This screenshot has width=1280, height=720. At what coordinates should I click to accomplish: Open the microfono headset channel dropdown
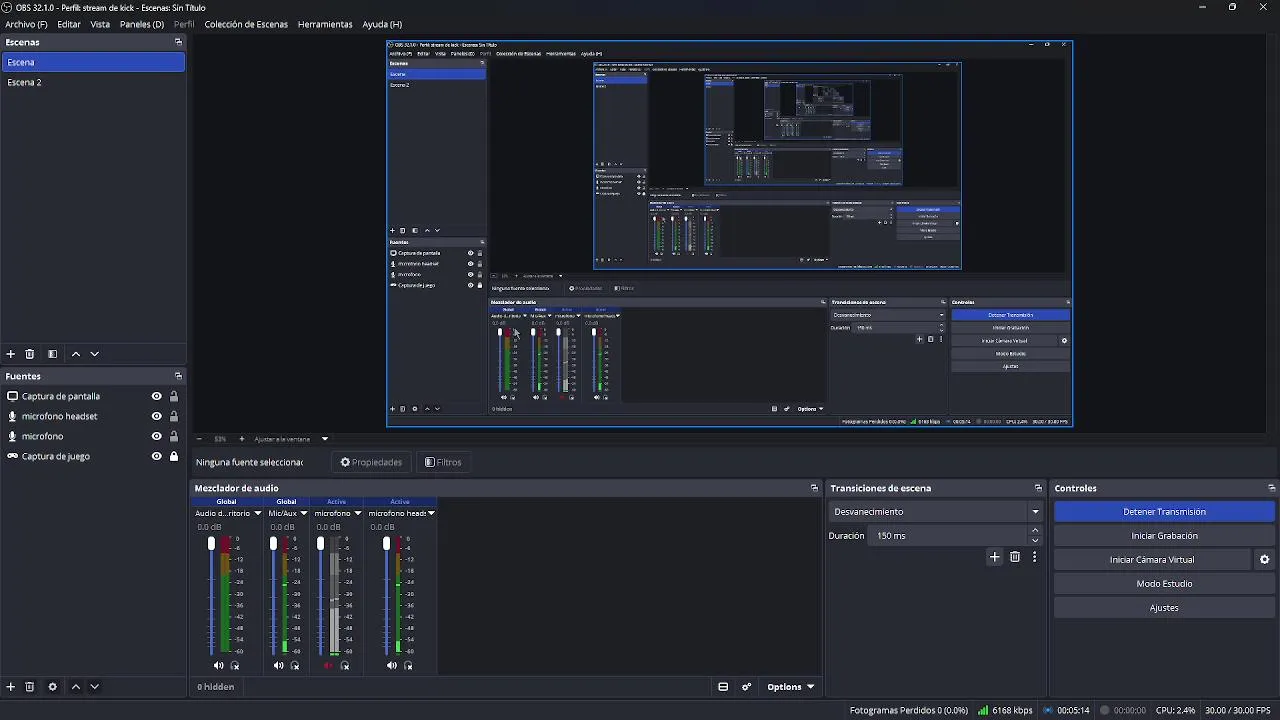click(x=431, y=514)
